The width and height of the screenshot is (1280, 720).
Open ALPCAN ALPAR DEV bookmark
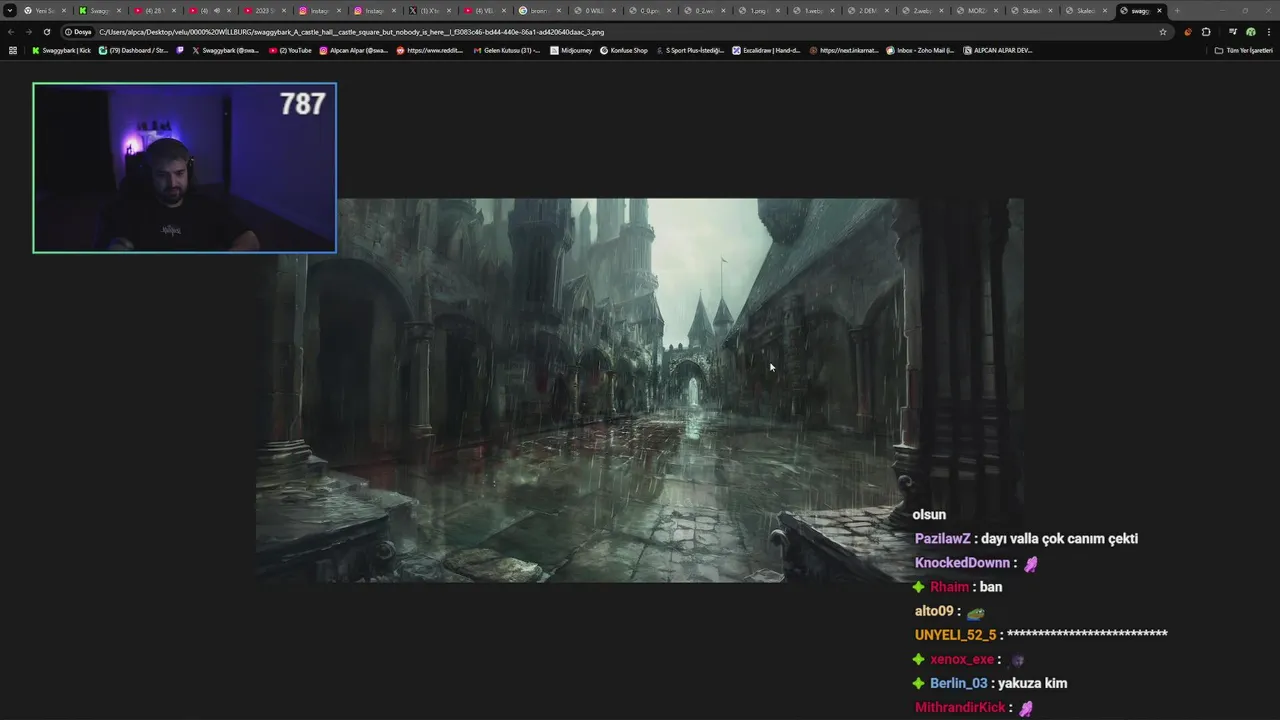pos(998,50)
